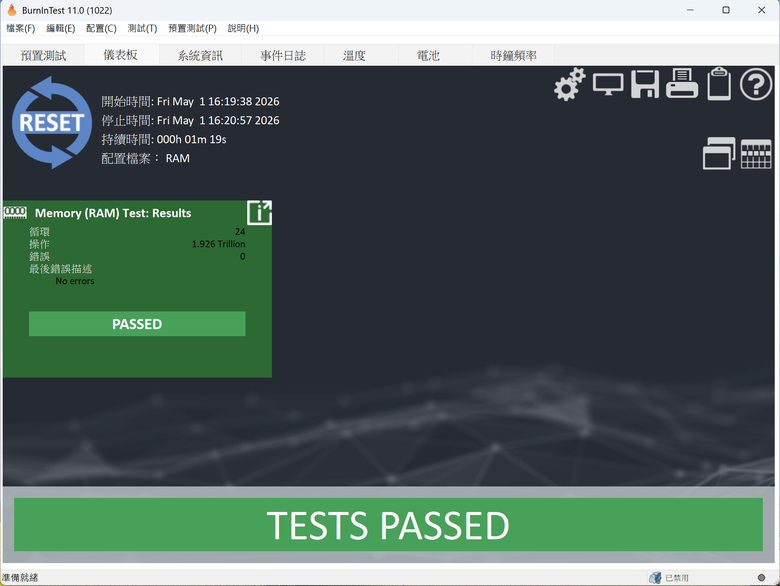The height and width of the screenshot is (586, 780).
Task: Open help via question mark icon
Action: click(756, 85)
